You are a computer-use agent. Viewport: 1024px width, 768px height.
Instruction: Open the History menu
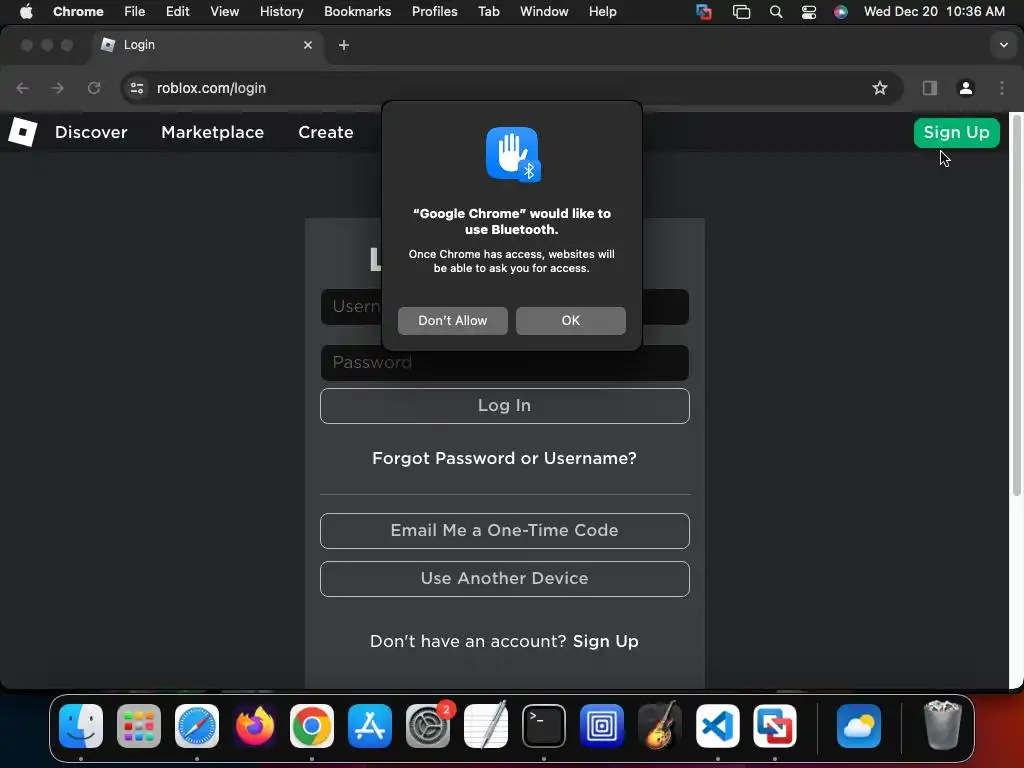click(x=281, y=12)
